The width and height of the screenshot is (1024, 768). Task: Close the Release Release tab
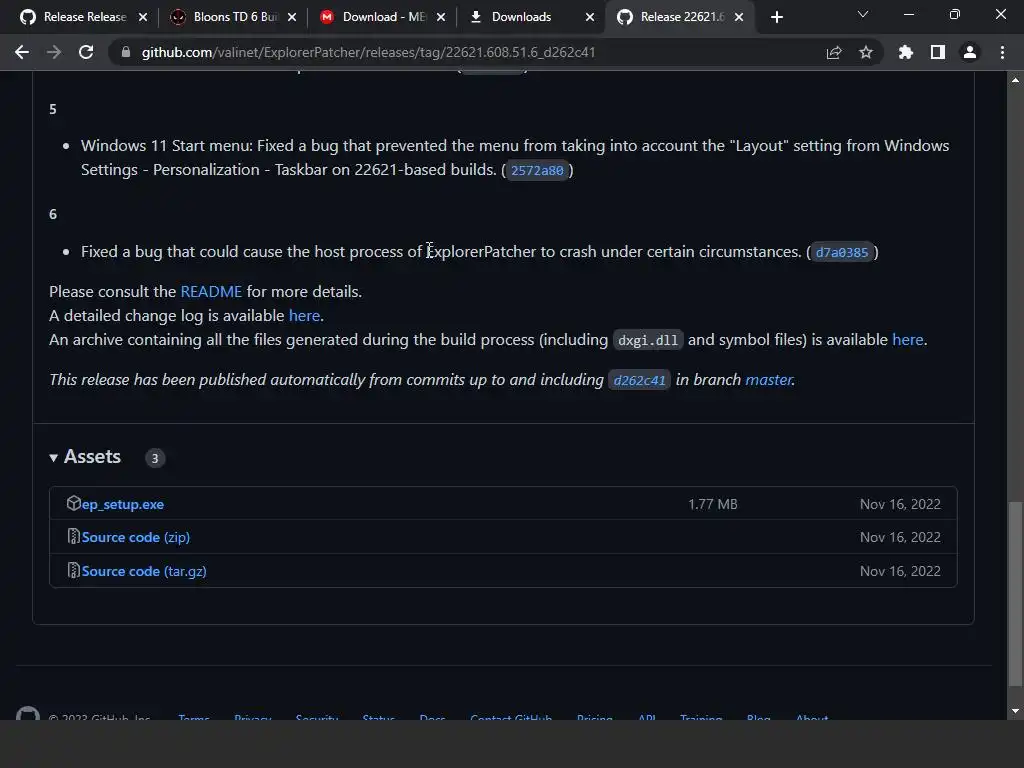143,17
